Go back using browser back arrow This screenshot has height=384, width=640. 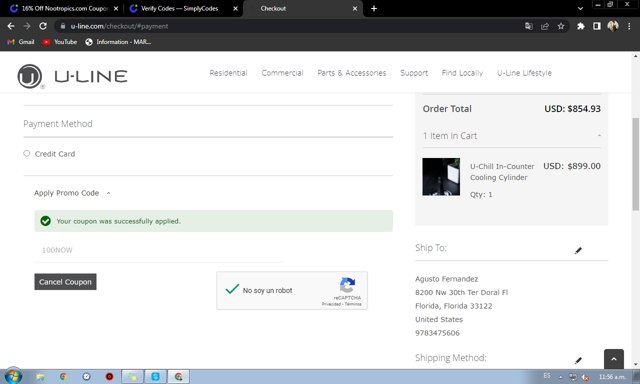(11, 26)
